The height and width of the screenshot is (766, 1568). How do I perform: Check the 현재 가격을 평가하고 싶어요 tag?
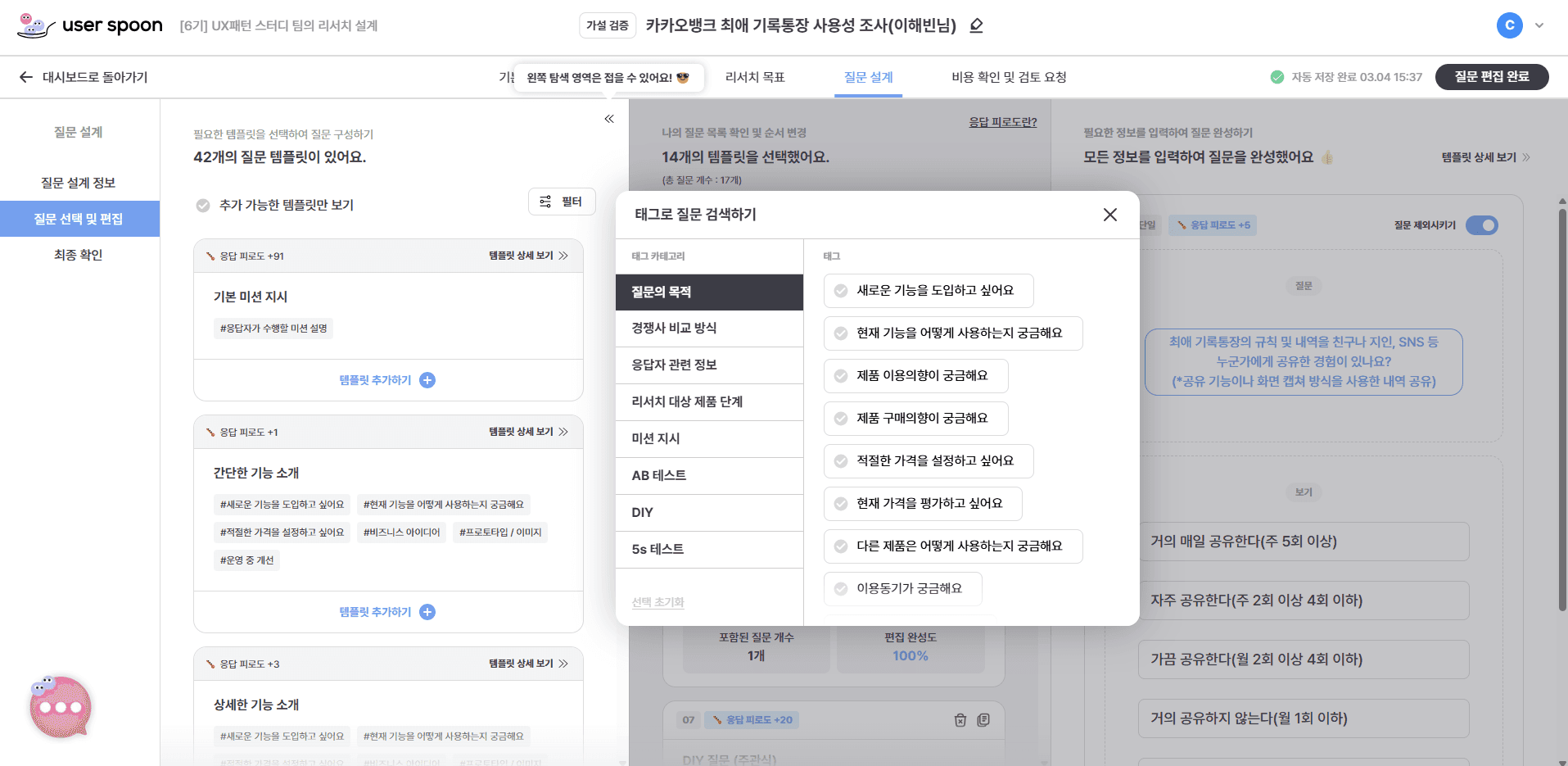point(923,504)
